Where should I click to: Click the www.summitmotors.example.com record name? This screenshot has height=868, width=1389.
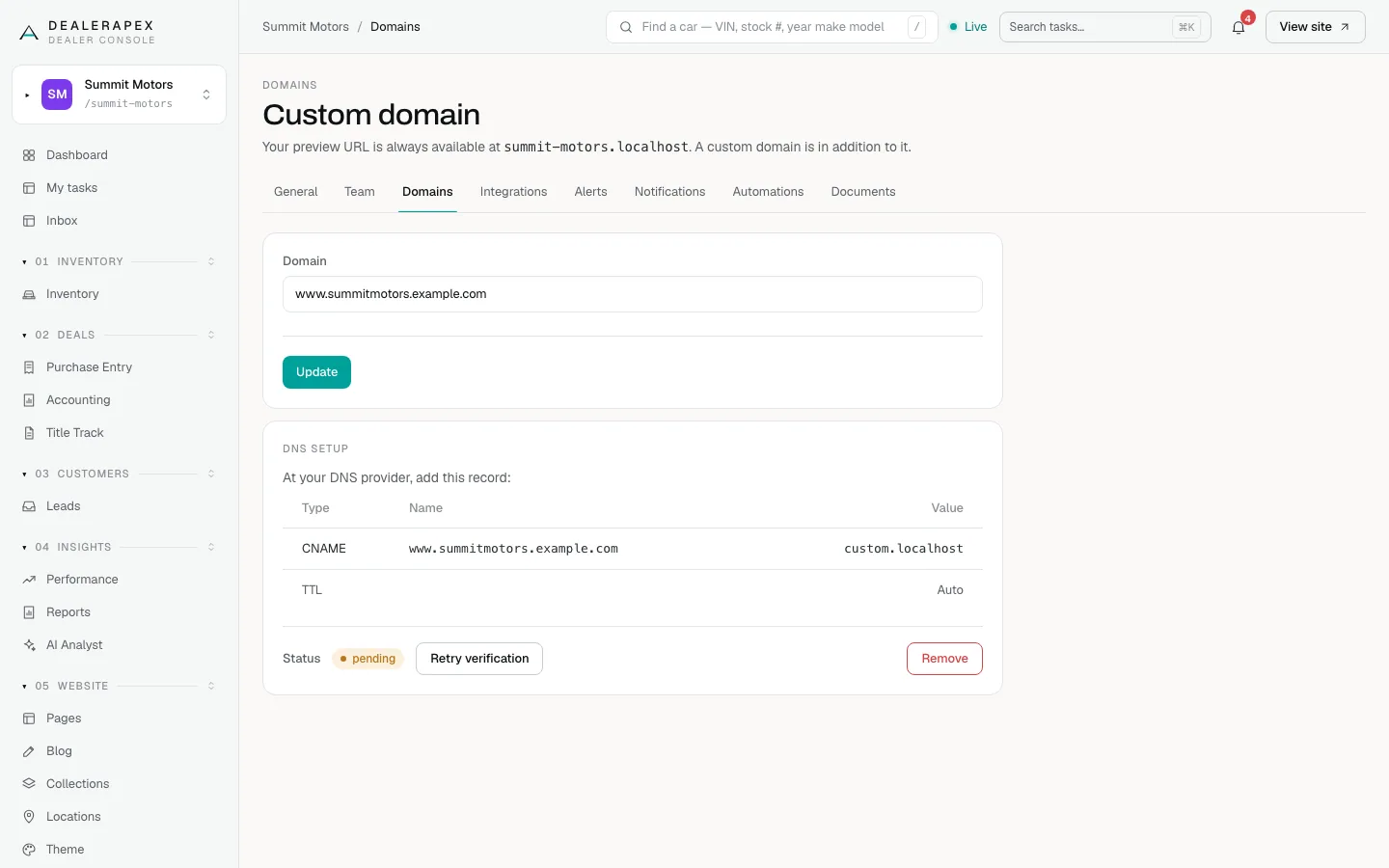point(513,549)
